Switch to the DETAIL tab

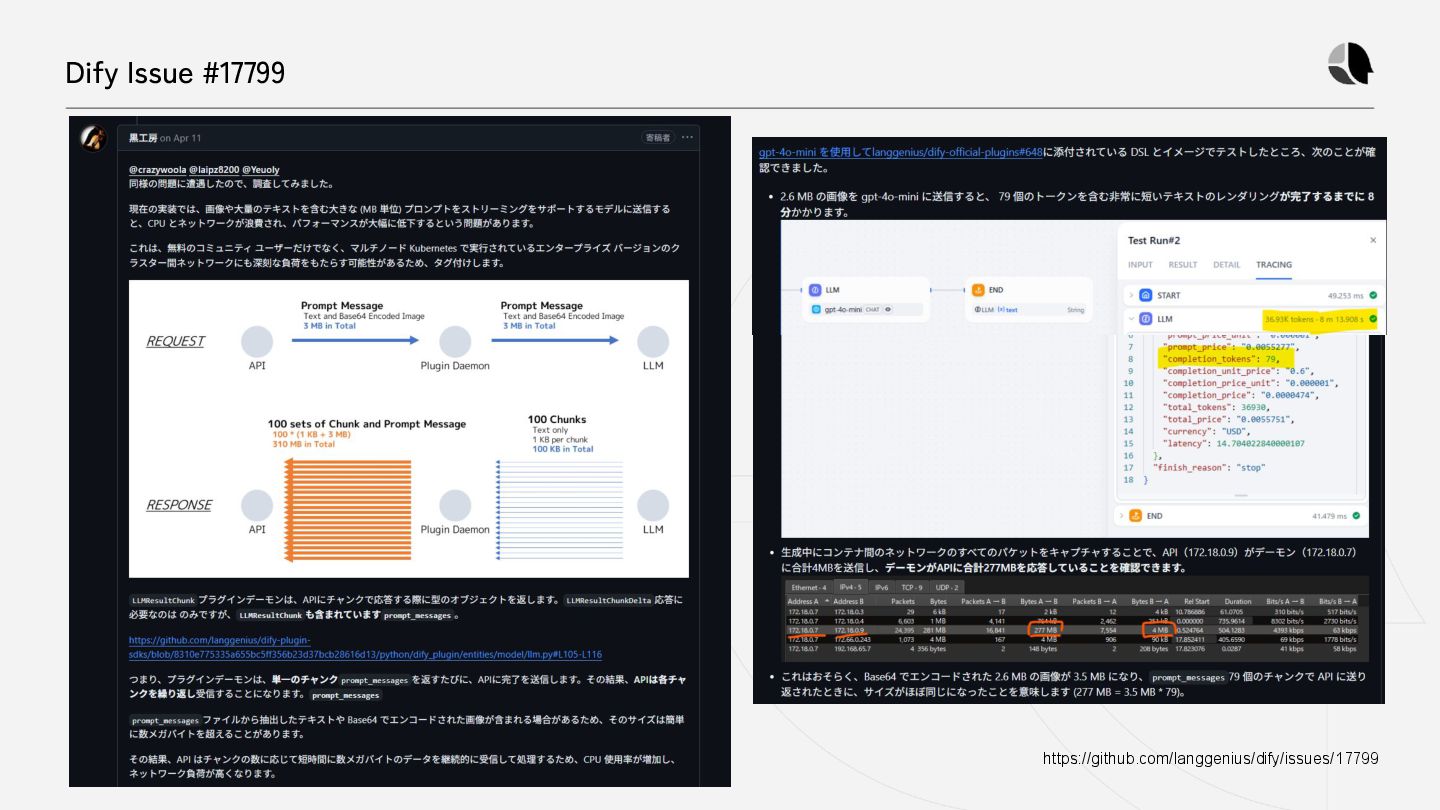(x=1227, y=265)
